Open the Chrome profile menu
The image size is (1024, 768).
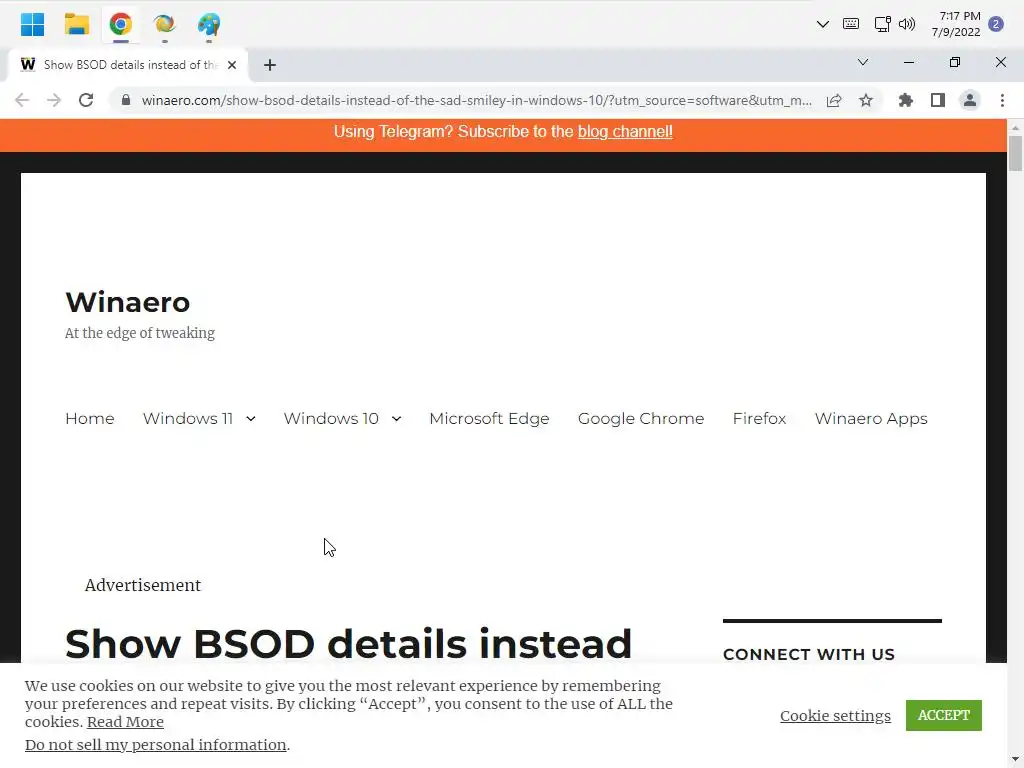(970, 100)
